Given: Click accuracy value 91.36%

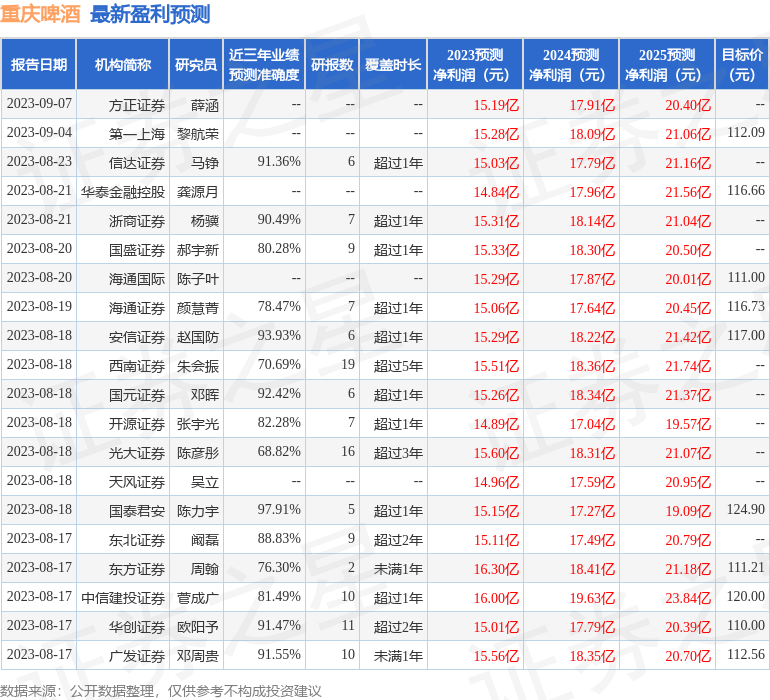Looking at the screenshot, I should click(279, 161).
